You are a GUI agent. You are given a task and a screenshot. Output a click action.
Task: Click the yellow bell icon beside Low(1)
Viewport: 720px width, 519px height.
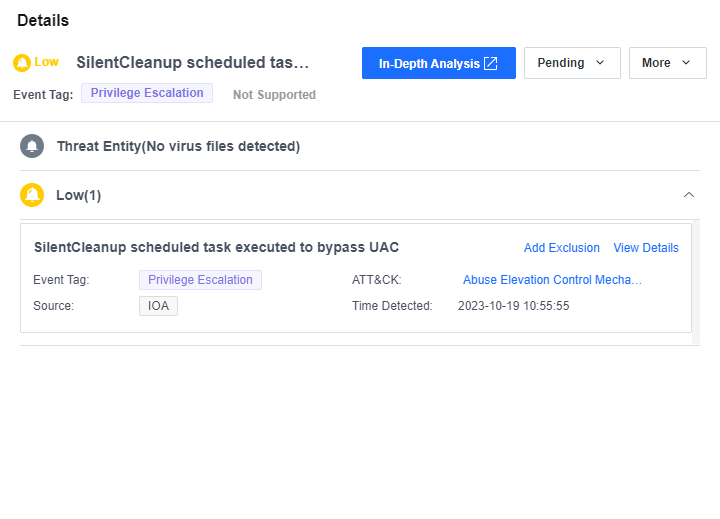pos(32,195)
